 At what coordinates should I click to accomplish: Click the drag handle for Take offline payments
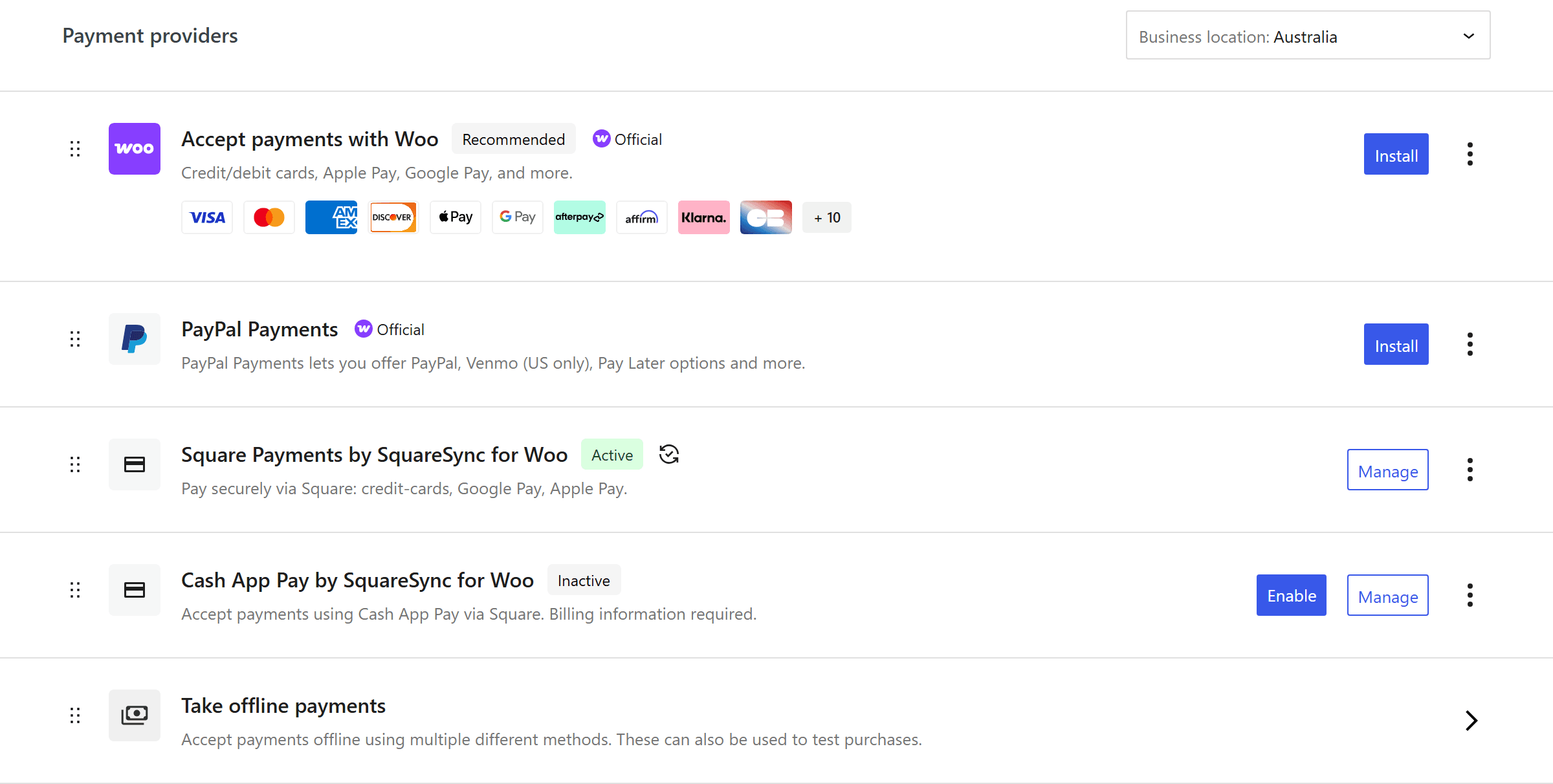[x=75, y=715]
